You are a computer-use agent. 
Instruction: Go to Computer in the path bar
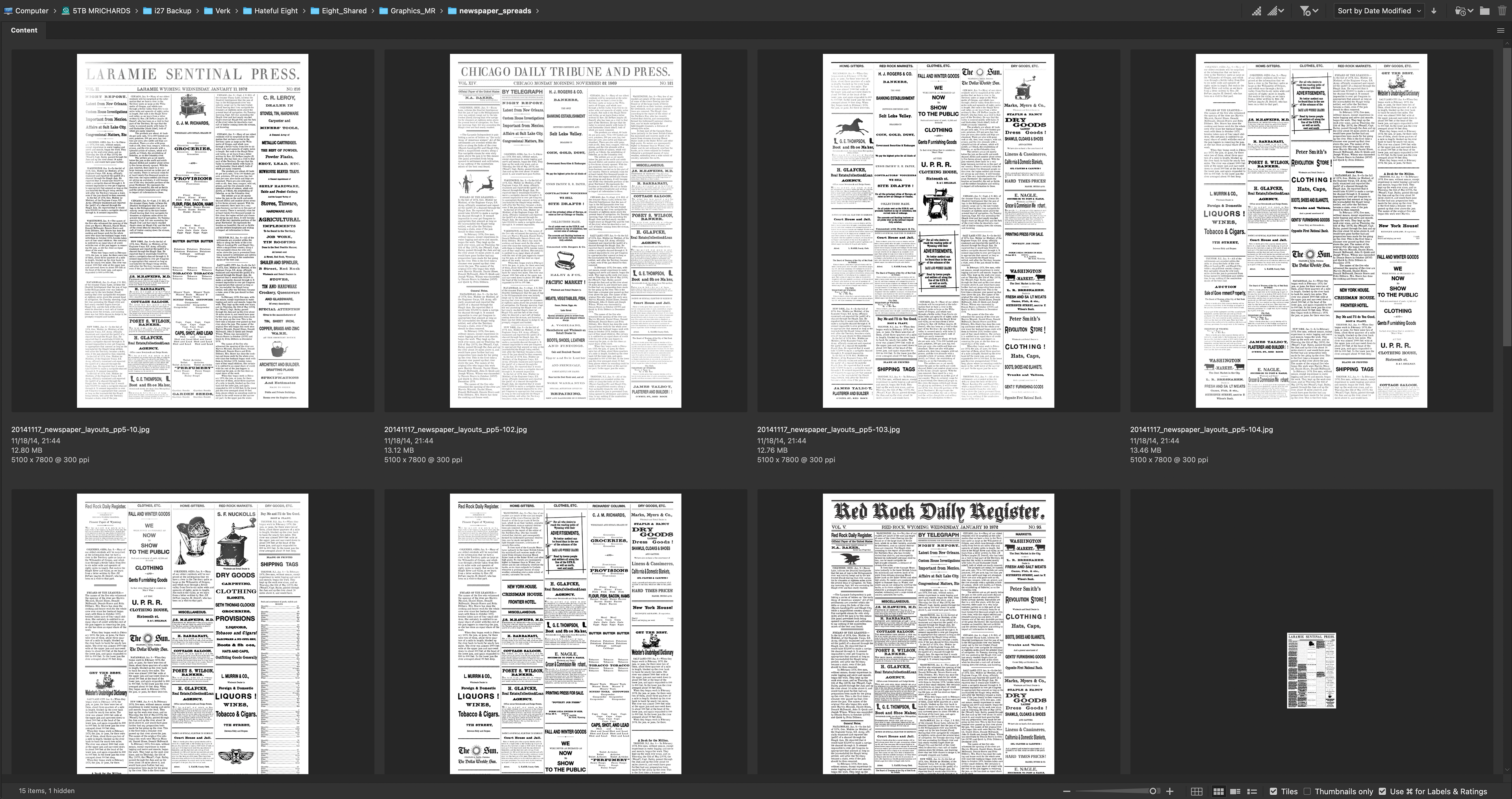[x=31, y=11]
